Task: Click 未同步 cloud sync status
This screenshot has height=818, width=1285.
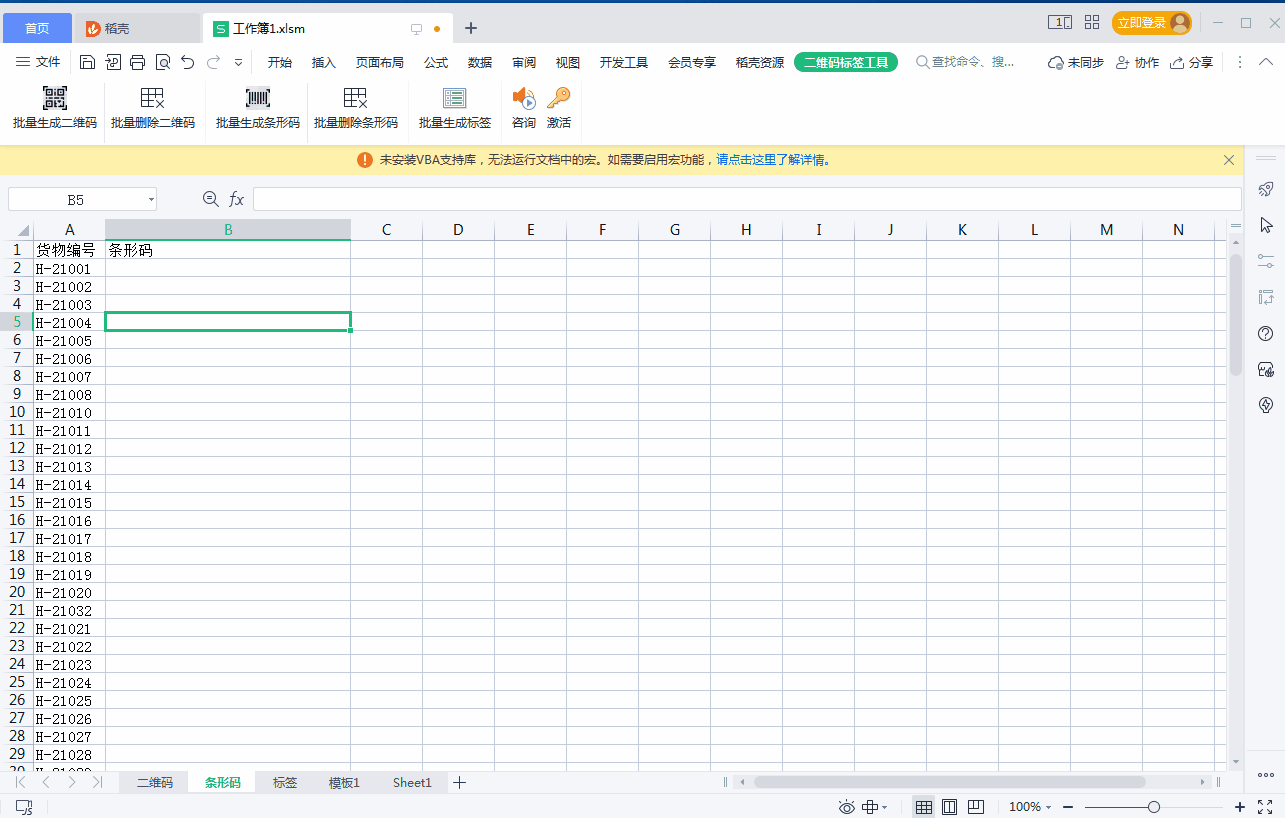Action: [1076, 62]
